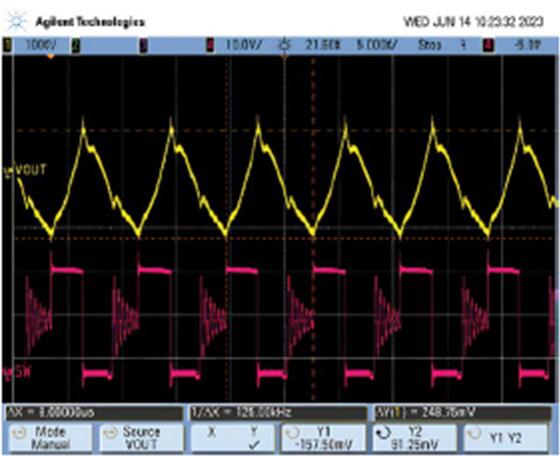
Task: Toggle the X Y cursor selection softkey
Action: (x=232, y=437)
